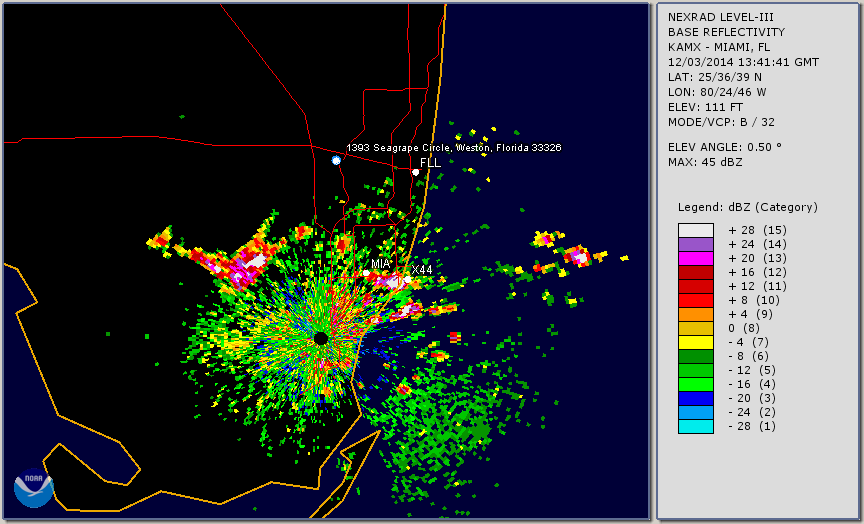Click the '12/03/2014 13:41:41 GMT' timestamp
Screen dimensions: 864x524
click(743, 62)
